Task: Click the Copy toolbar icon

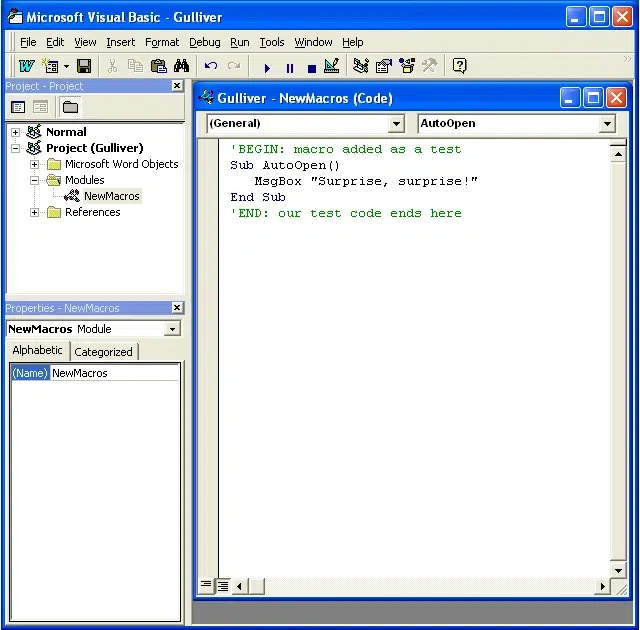Action: click(x=135, y=66)
